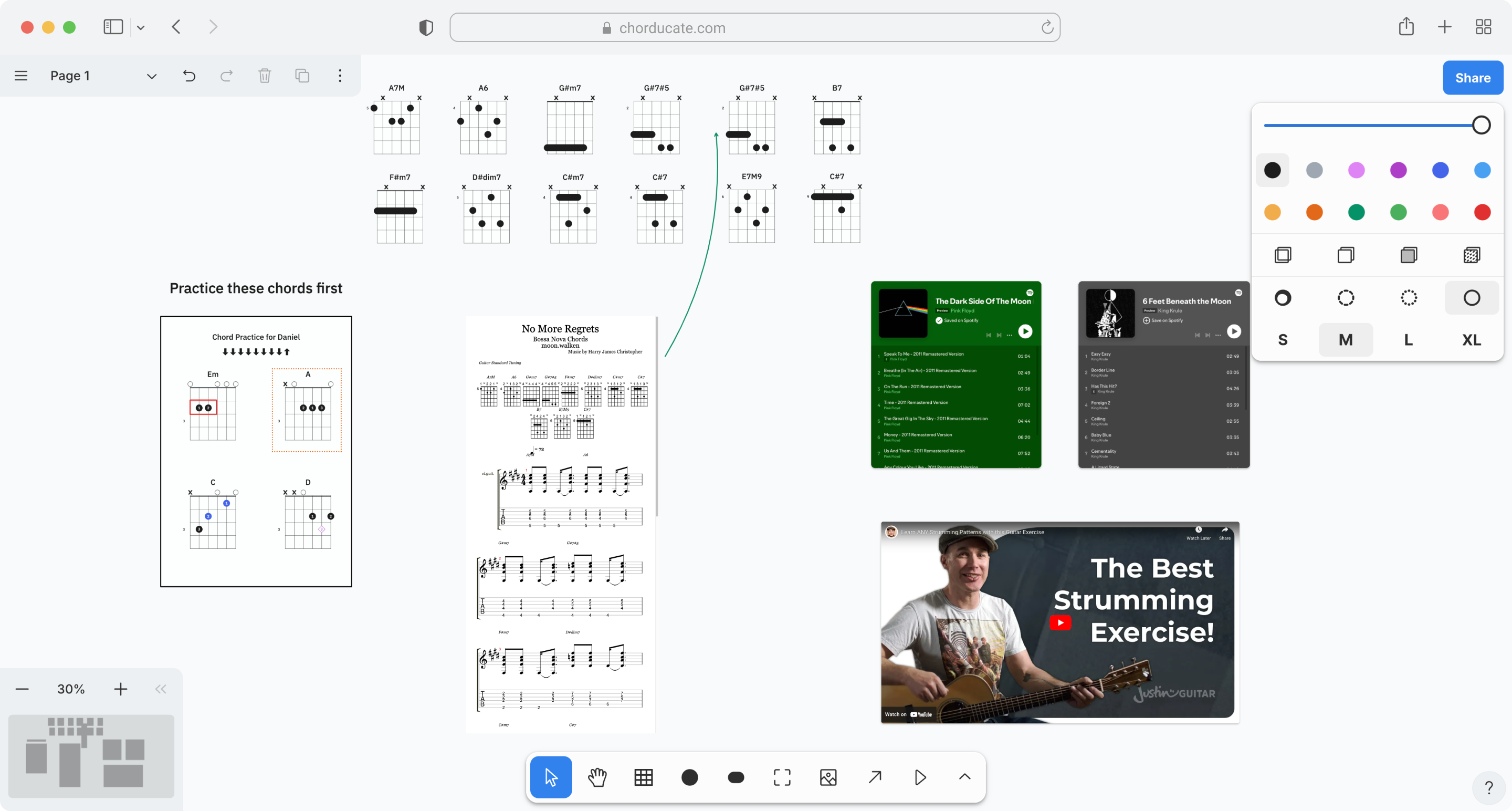
Task: Select the cursor selection tool
Action: click(x=551, y=777)
